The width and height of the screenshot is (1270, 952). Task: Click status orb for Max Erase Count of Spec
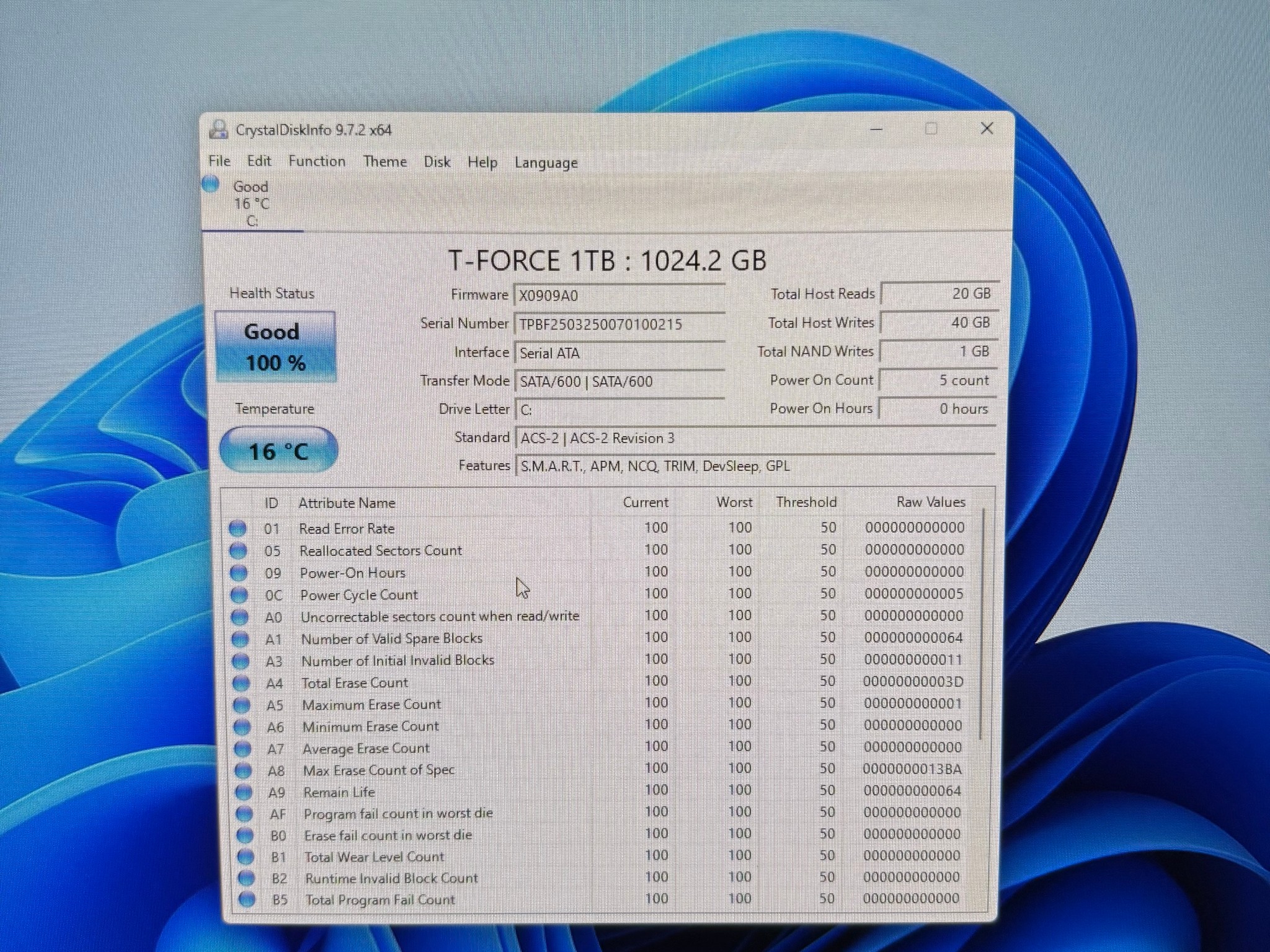[x=244, y=770]
